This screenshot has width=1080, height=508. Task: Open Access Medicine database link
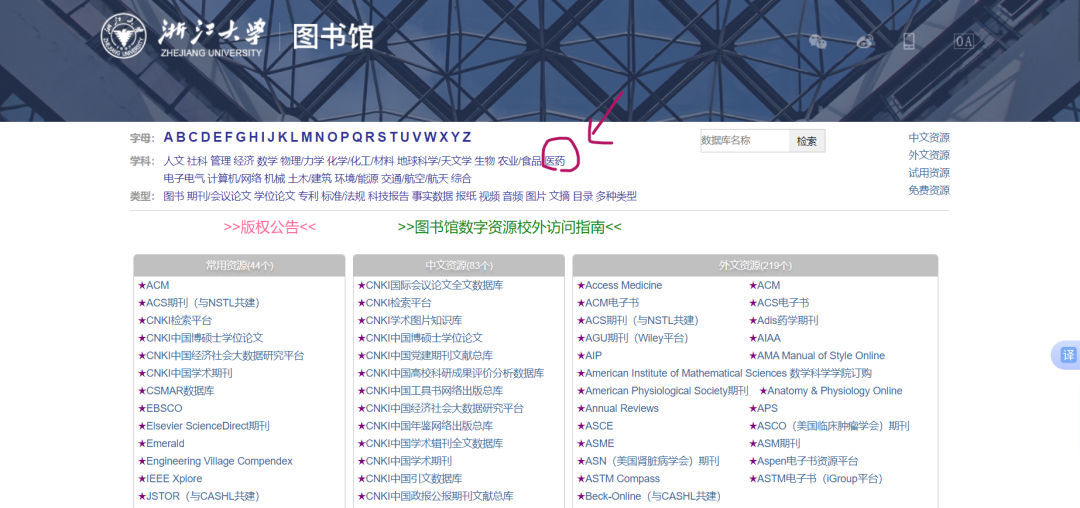pyautogui.click(x=623, y=286)
